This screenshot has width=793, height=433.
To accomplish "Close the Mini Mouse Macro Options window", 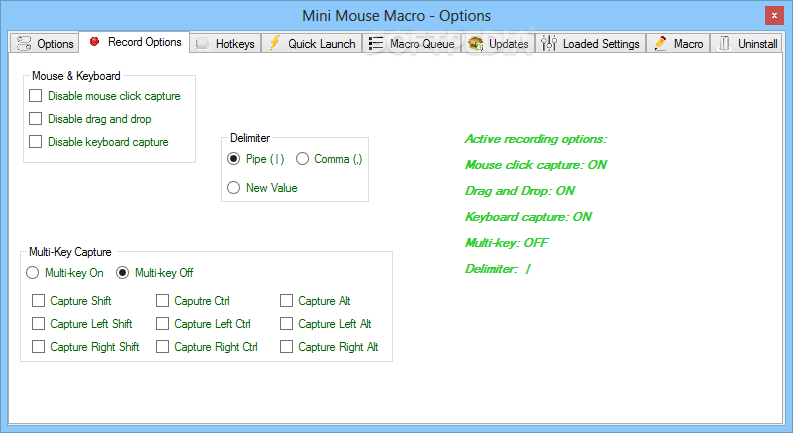I will click(x=774, y=16).
